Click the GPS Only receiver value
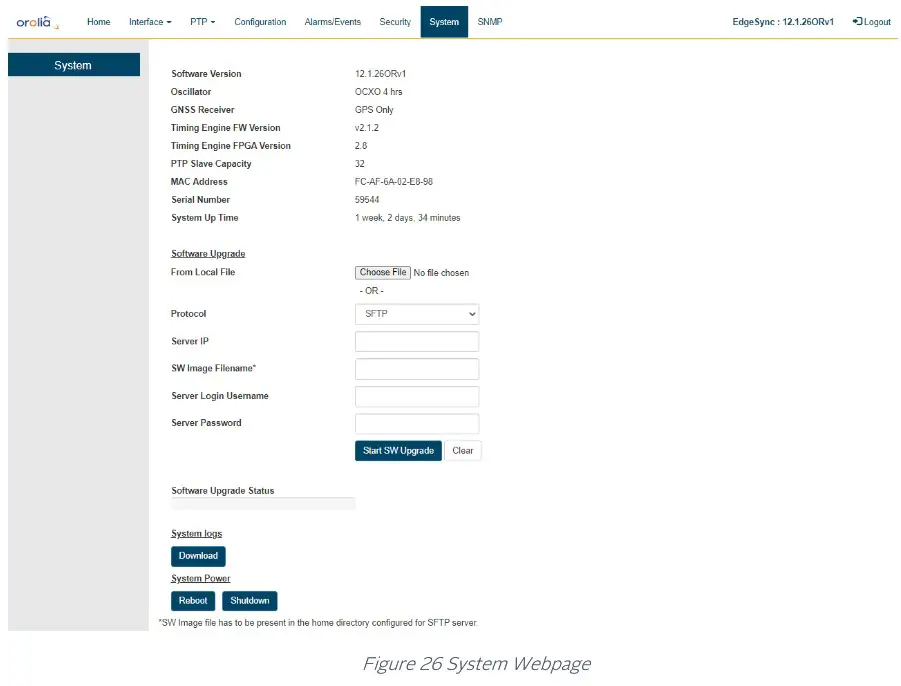This screenshot has width=901, height=686. [374, 109]
